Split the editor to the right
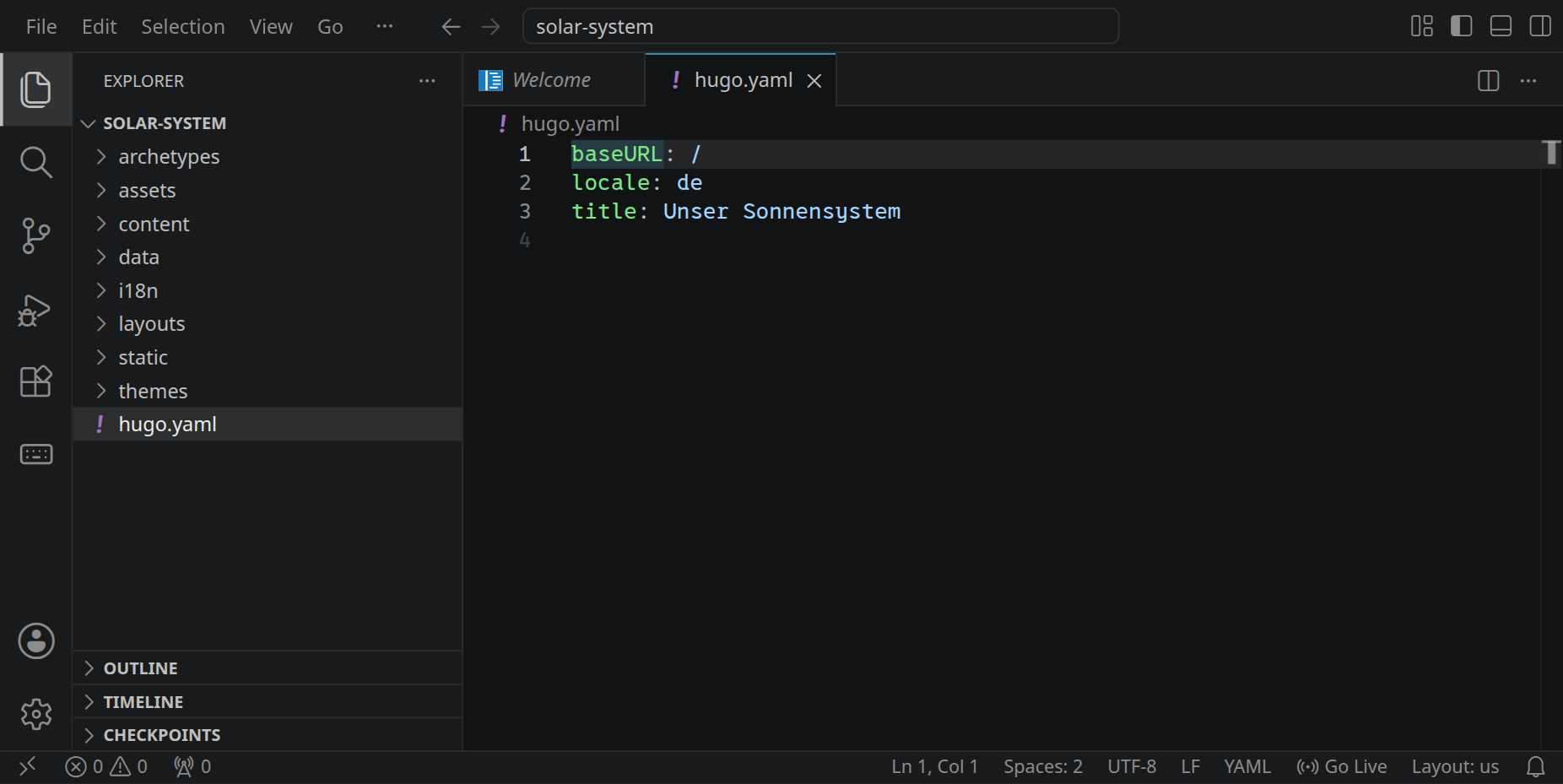Screen dimensions: 1563x784 1489,81
